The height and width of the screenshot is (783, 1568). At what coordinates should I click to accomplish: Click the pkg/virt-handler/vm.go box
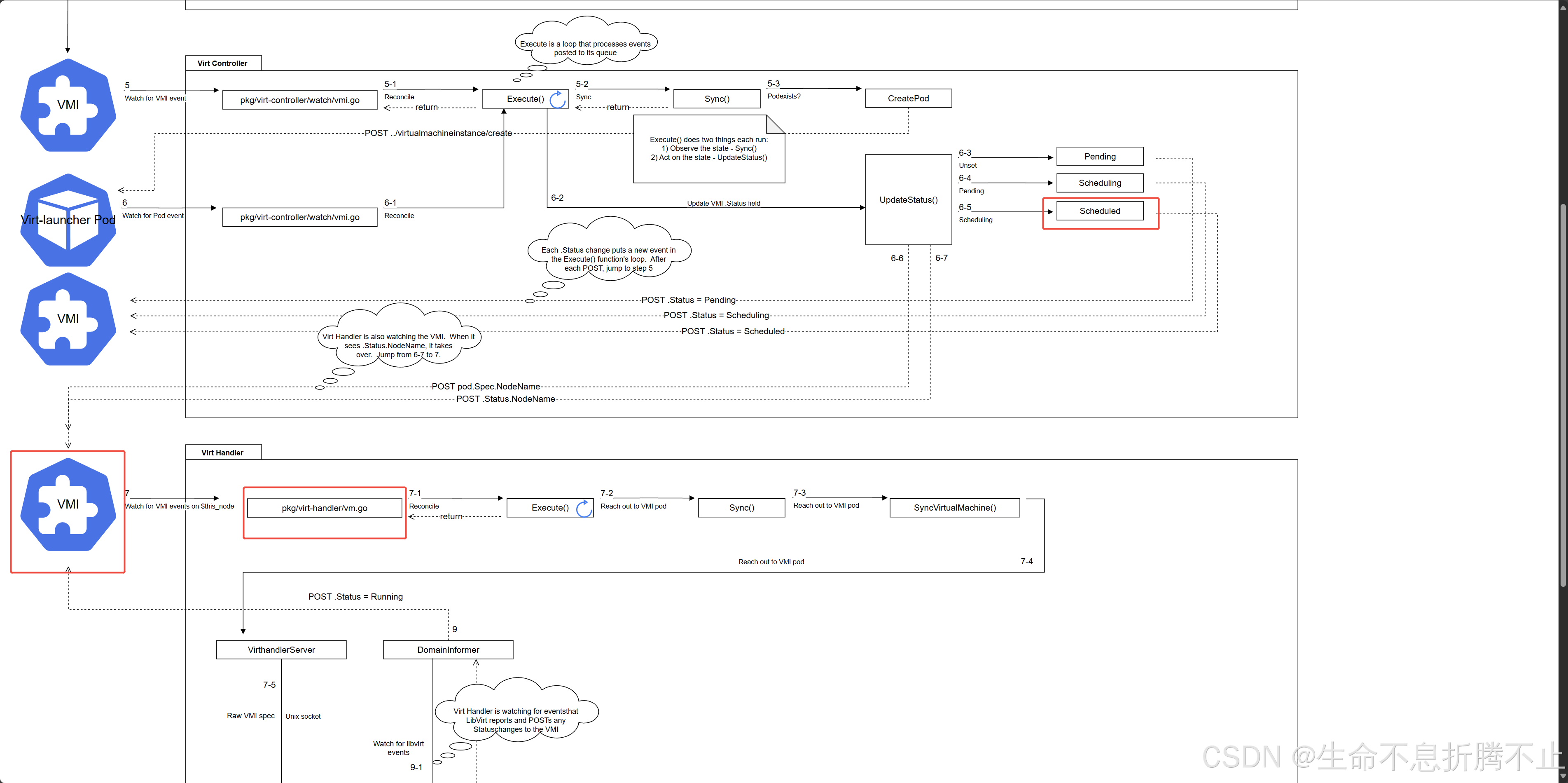[x=325, y=508]
